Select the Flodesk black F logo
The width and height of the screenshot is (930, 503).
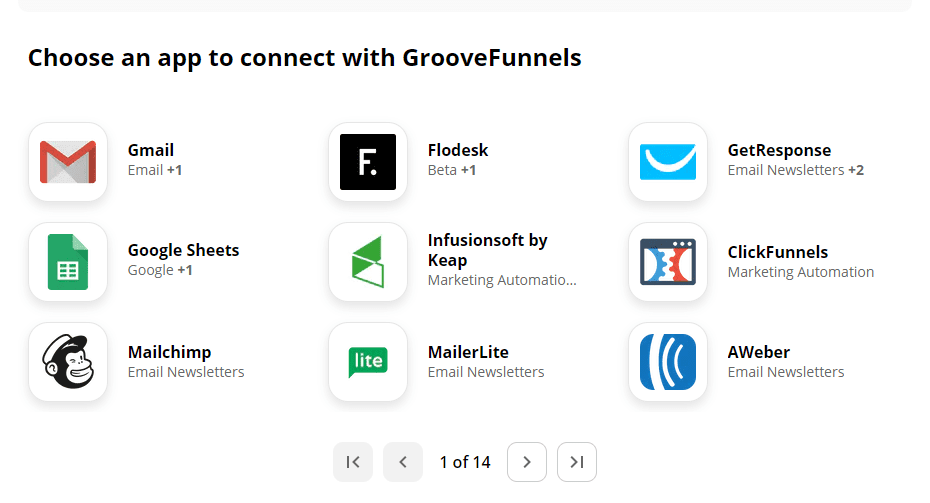point(368,162)
